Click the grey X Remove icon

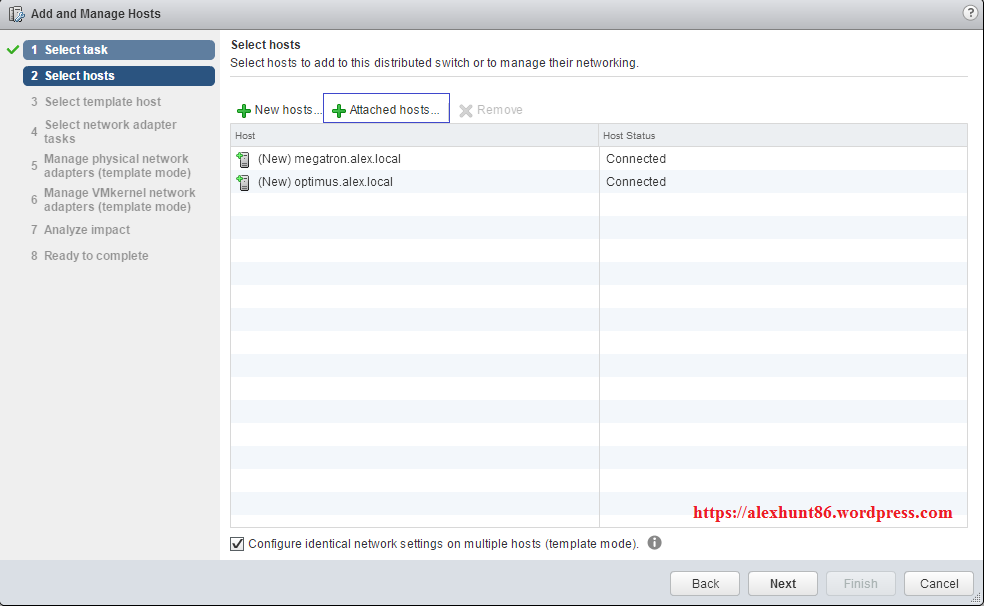click(466, 110)
